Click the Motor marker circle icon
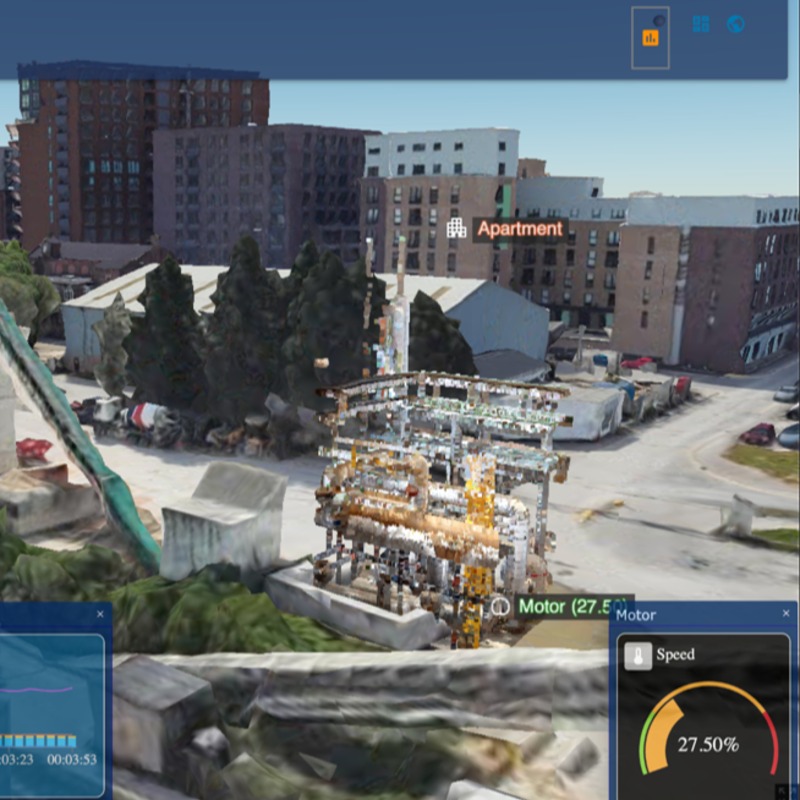 (500, 606)
